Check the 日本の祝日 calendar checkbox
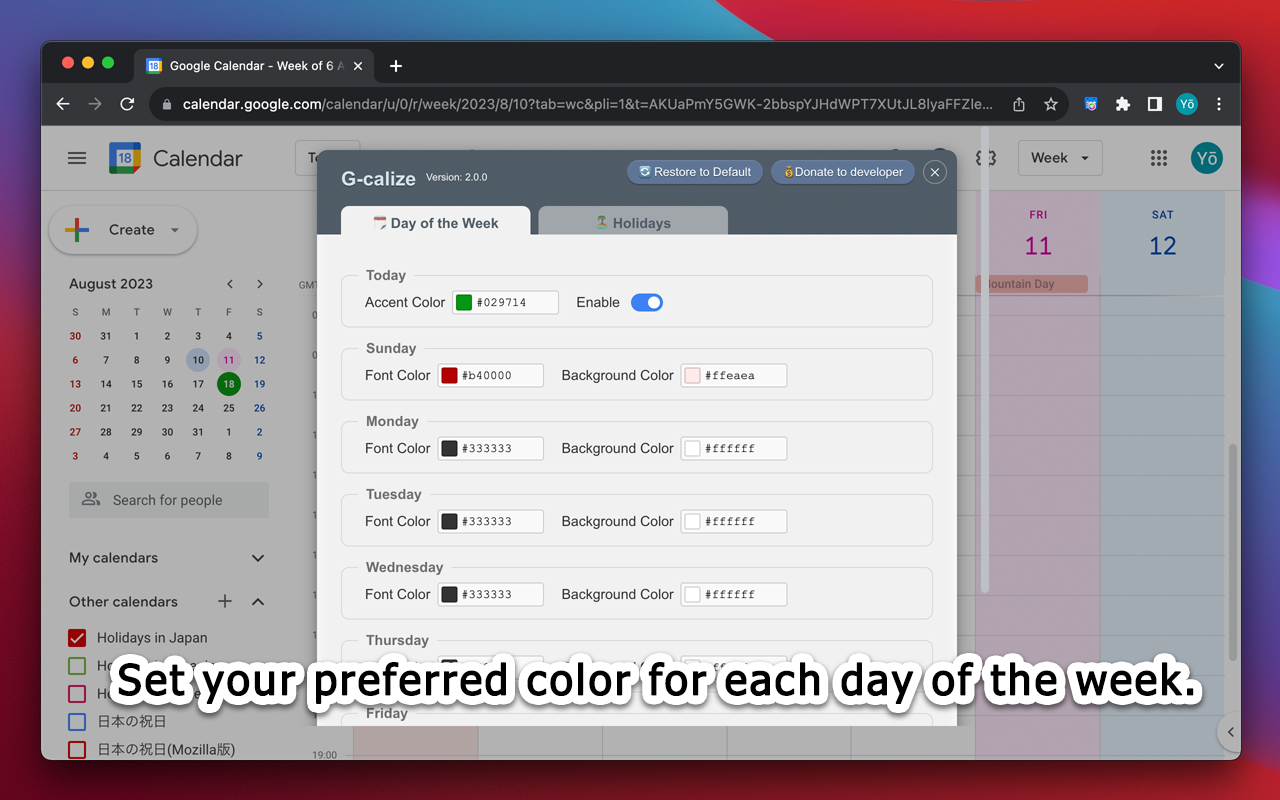This screenshot has height=800, width=1280. (x=77, y=721)
